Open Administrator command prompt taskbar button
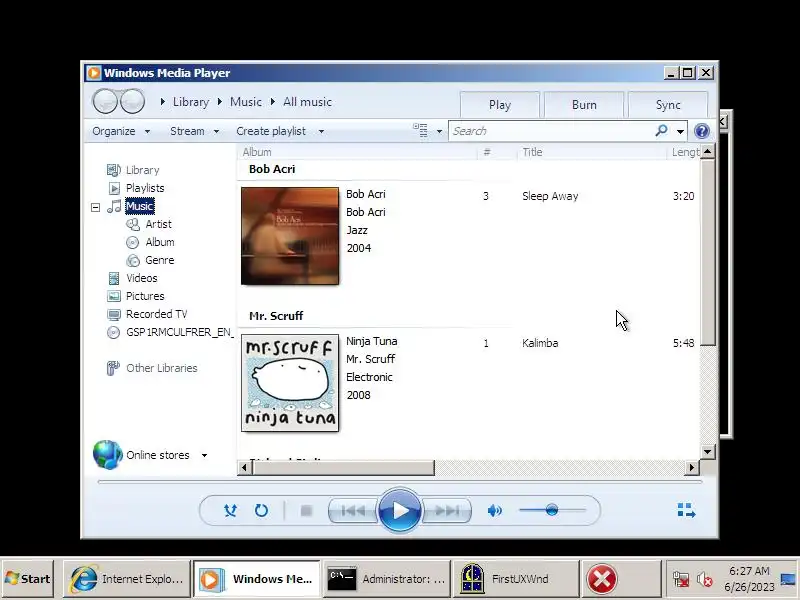800x600 pixels. click(x=386, y=579)
